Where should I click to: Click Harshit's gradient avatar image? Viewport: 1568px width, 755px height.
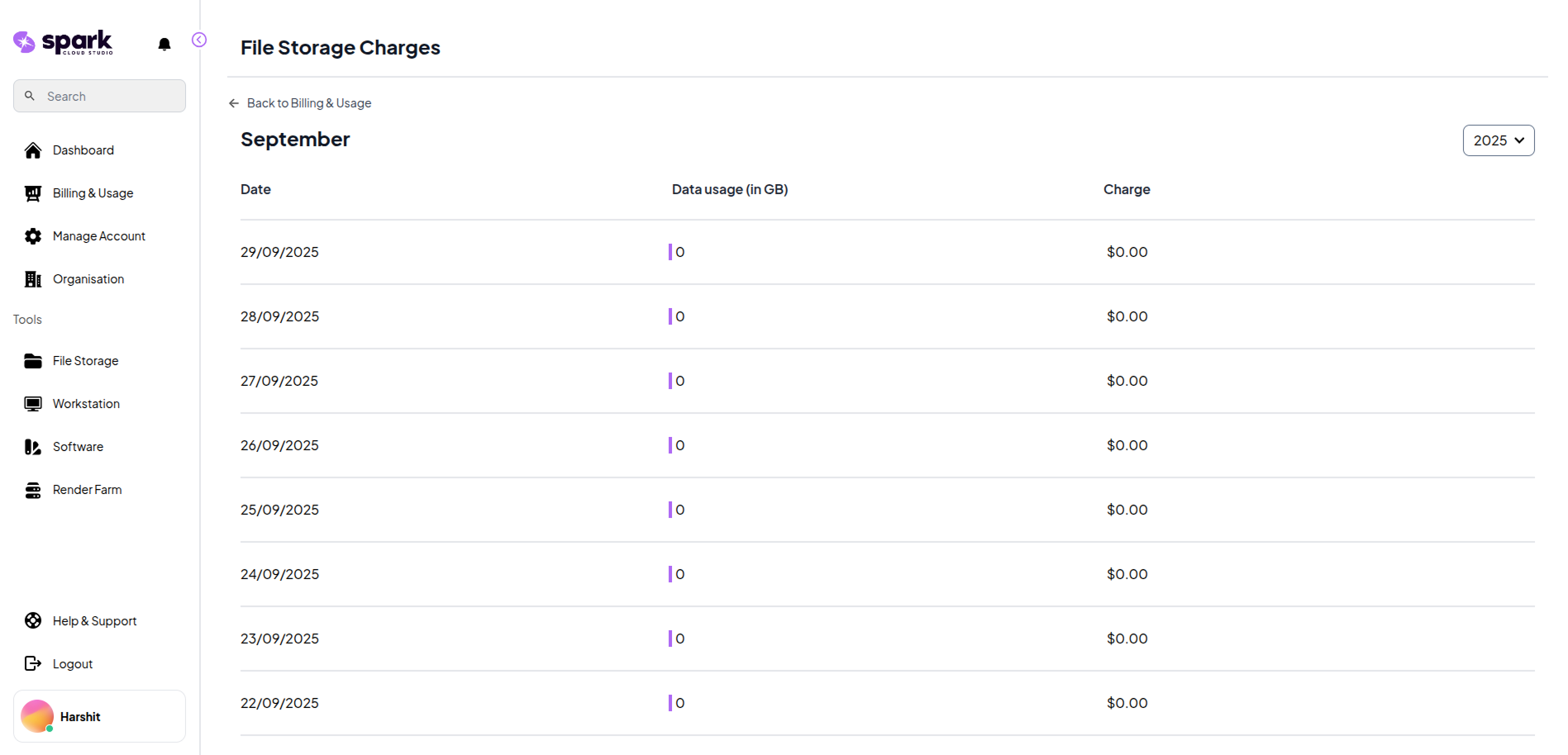37,716
